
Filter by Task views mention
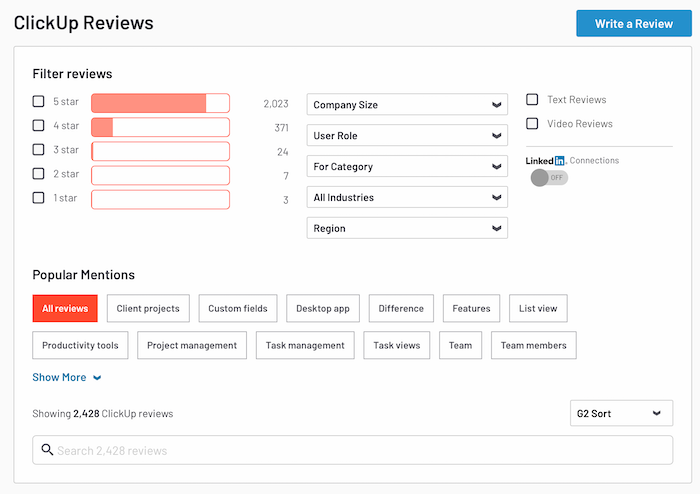(396, 345)
